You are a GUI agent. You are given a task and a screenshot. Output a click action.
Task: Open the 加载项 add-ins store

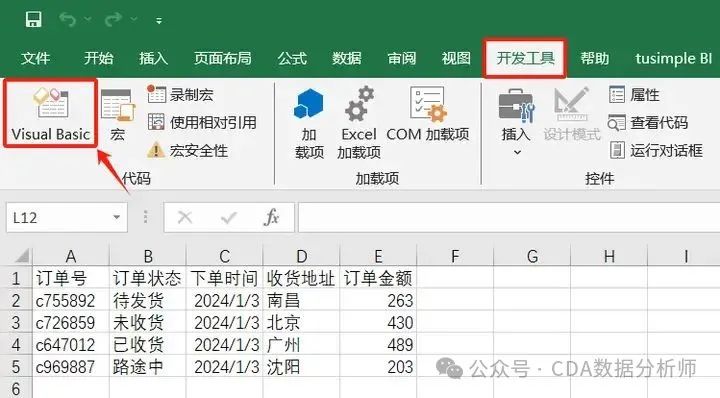[x=309, y=123]
